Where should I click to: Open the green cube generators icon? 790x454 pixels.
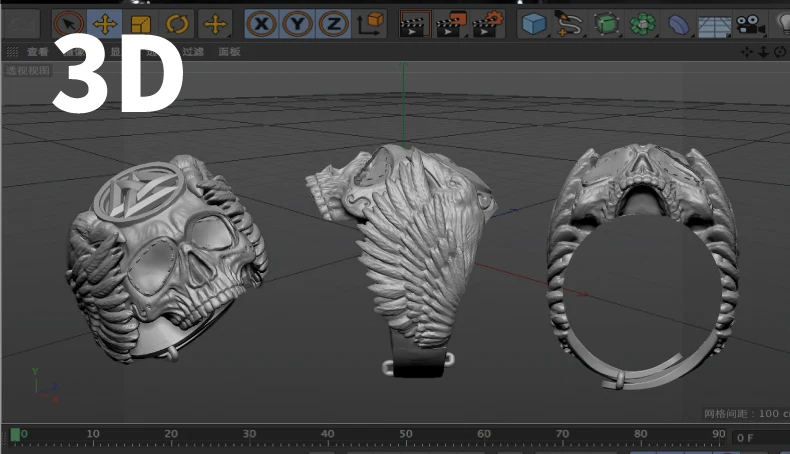[x=606, y=24]
